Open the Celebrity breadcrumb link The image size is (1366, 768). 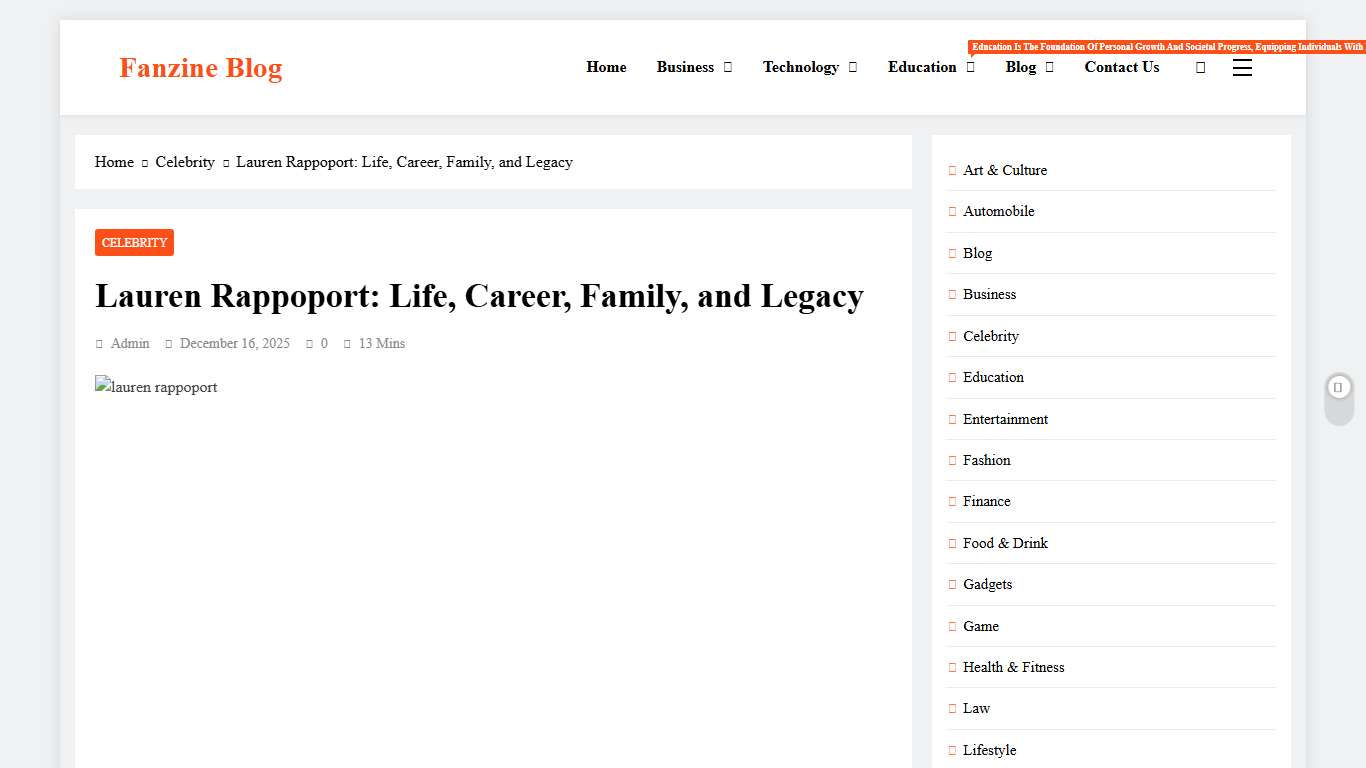(x=185, y=162)
